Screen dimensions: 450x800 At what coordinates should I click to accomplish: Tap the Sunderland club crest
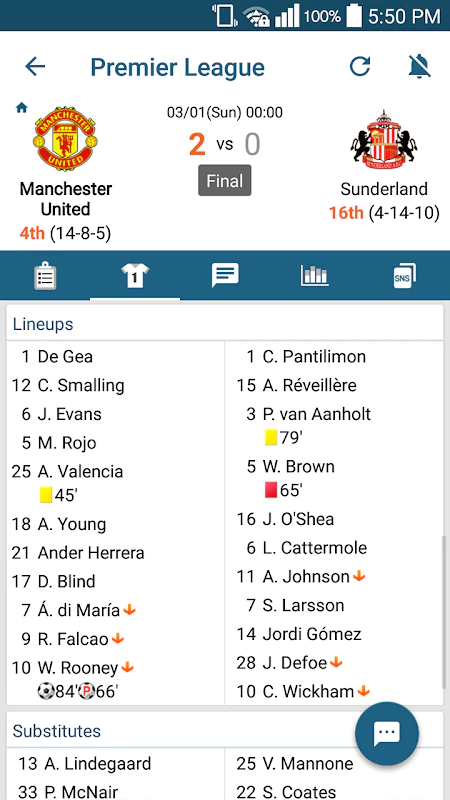[x=384, y=140]
